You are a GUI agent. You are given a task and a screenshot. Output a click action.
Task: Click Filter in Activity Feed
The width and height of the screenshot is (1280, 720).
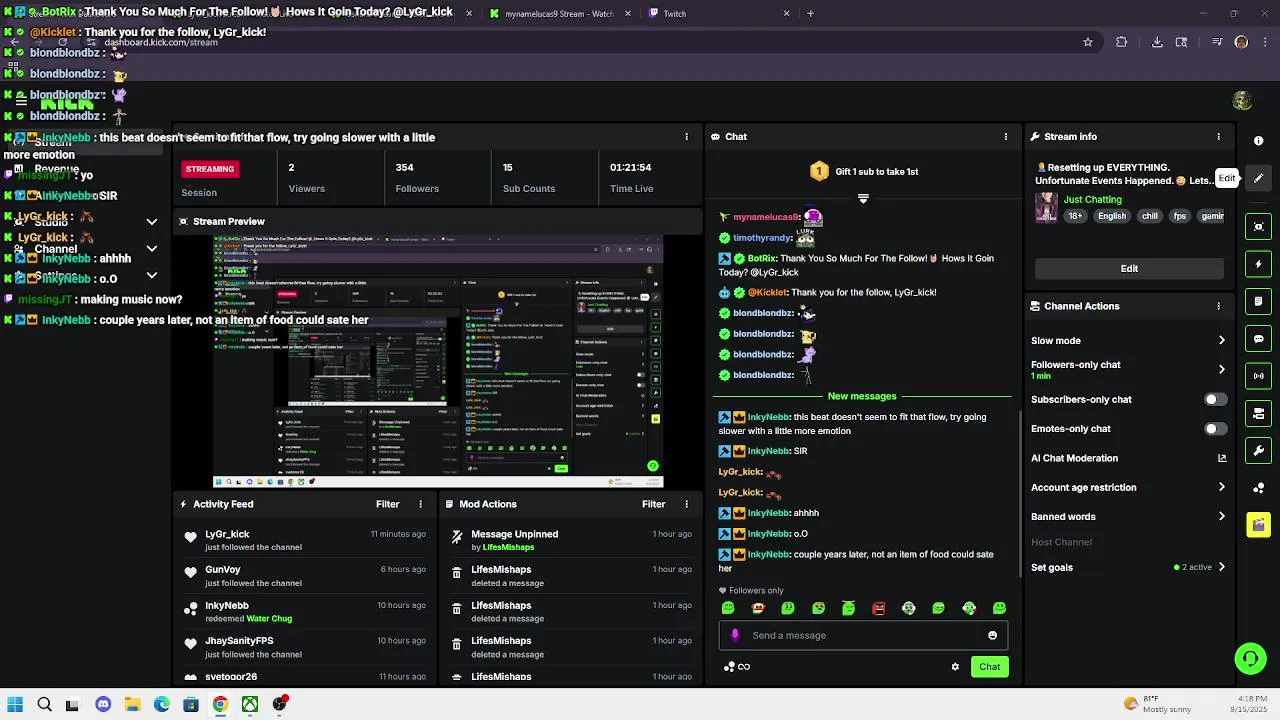click(x=387, y=505)
